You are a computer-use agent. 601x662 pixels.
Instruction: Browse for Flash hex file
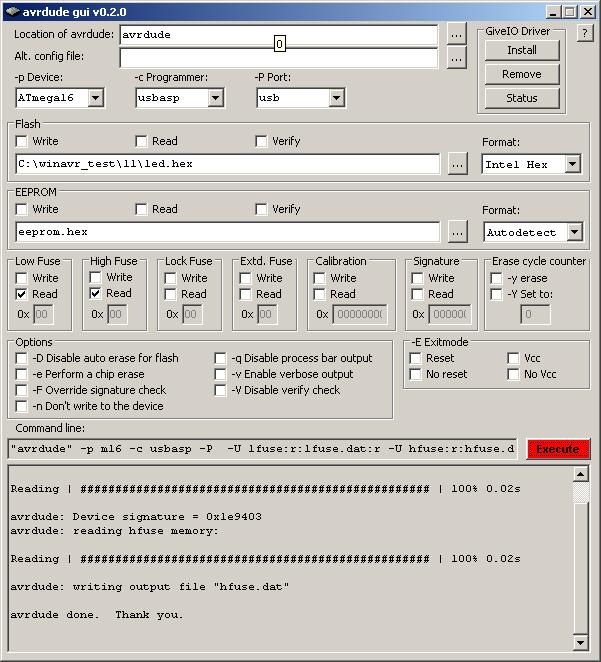458,164
